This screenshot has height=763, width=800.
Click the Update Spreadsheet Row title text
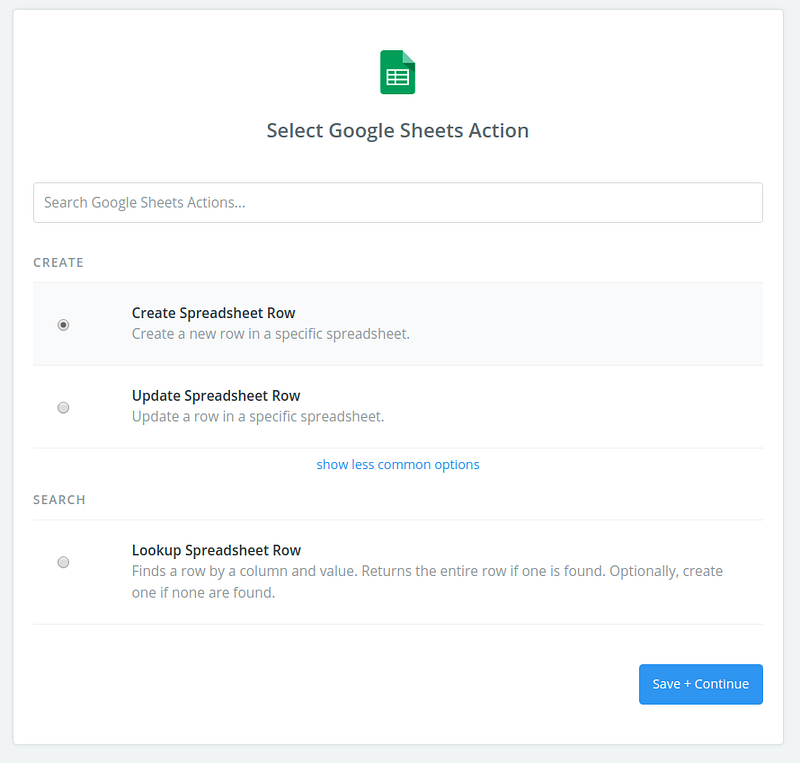(x=216, y=395)
